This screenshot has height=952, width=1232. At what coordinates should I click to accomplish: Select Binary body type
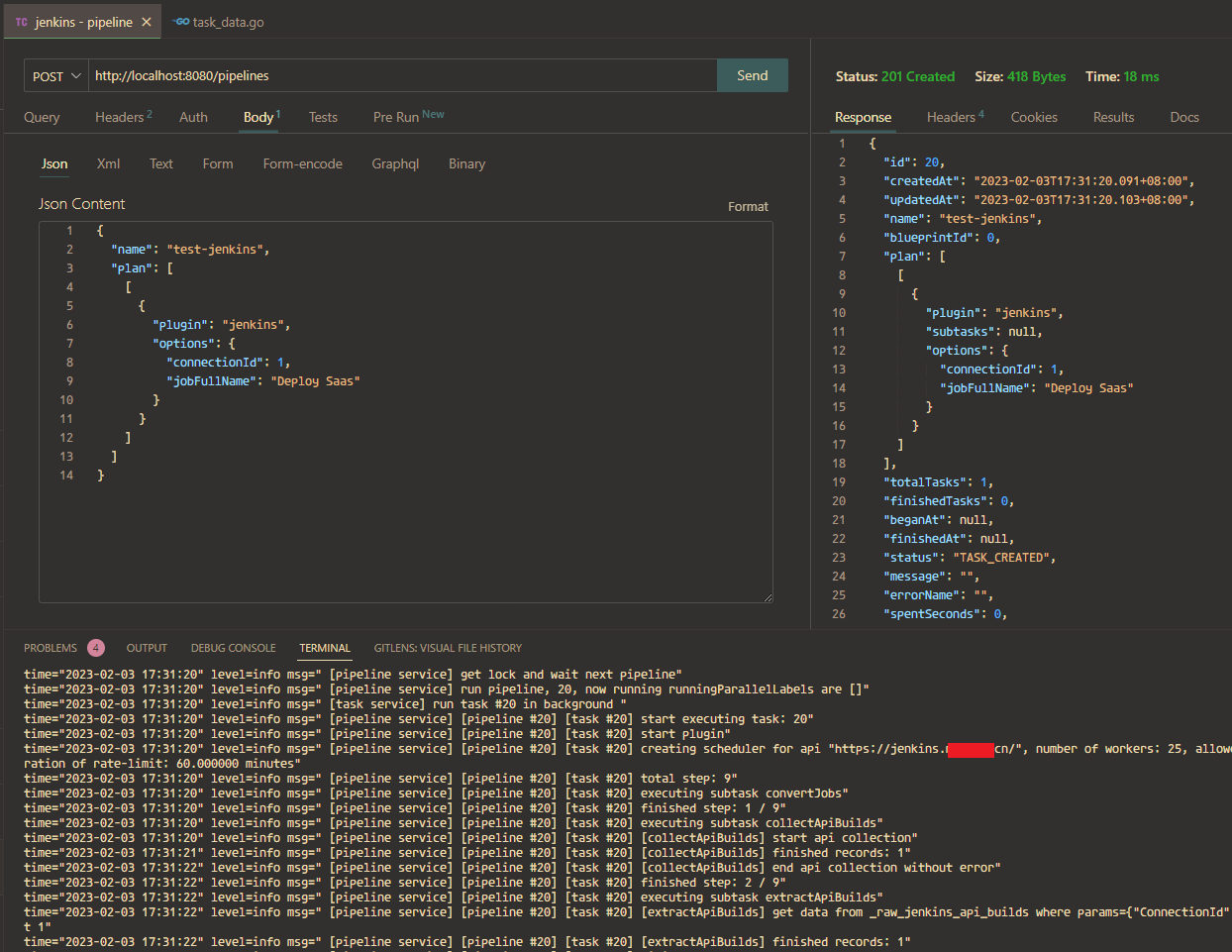466,164
